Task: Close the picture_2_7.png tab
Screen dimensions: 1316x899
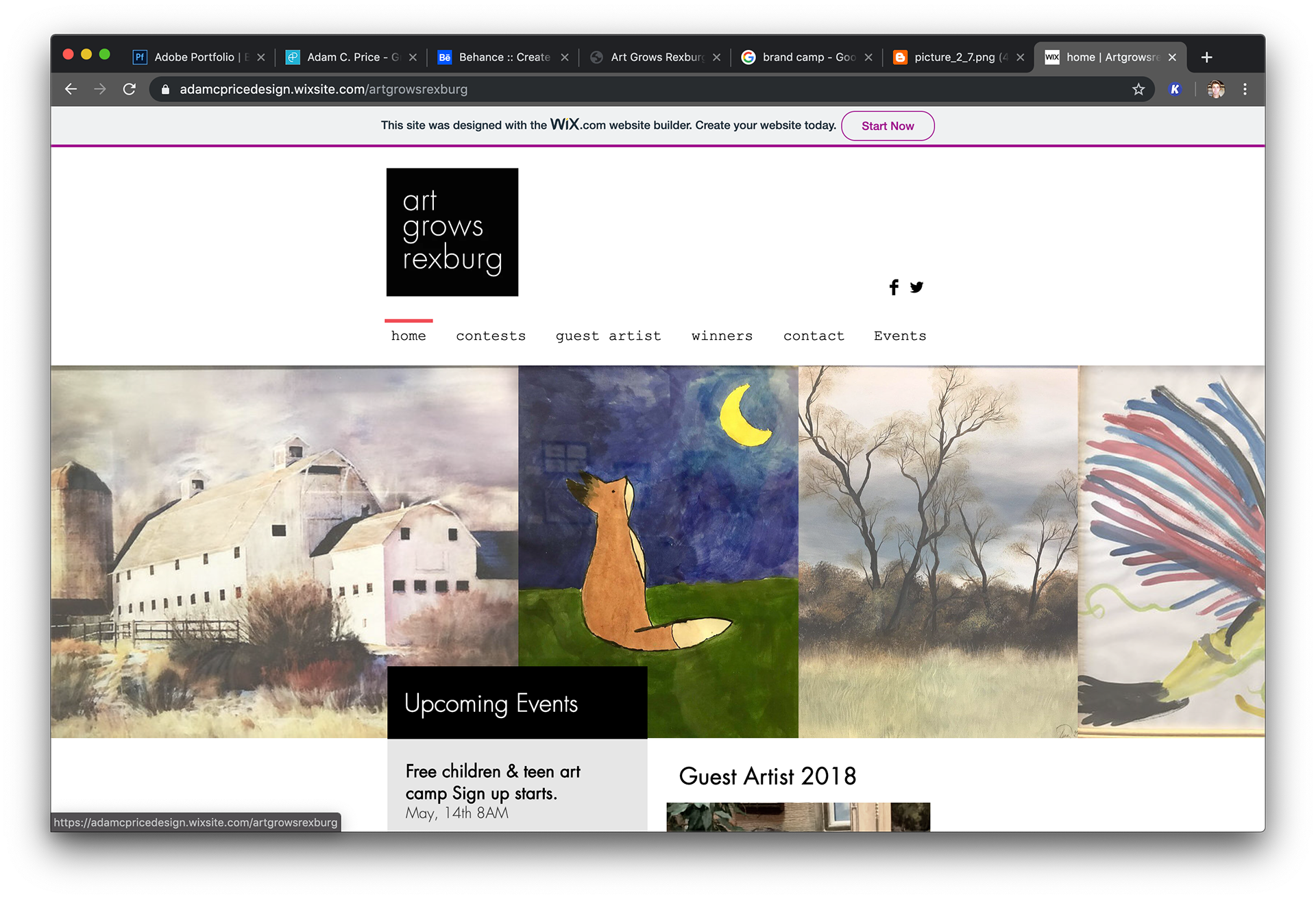Action: coord(1020,57)
